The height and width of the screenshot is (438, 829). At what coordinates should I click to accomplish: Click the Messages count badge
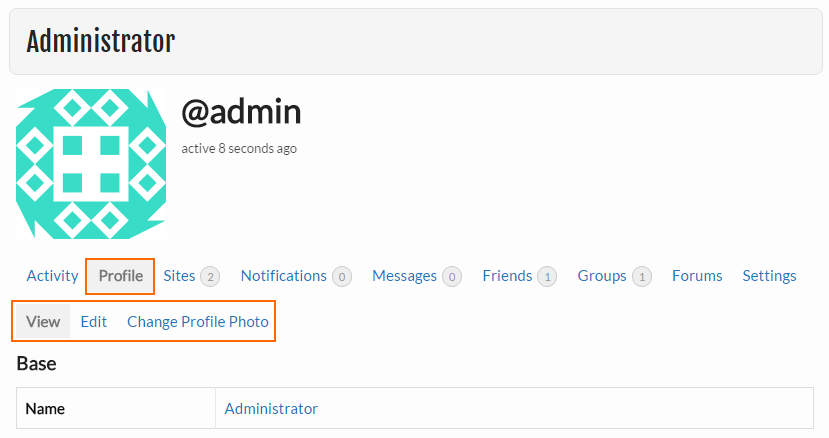[x=452, y=277]
